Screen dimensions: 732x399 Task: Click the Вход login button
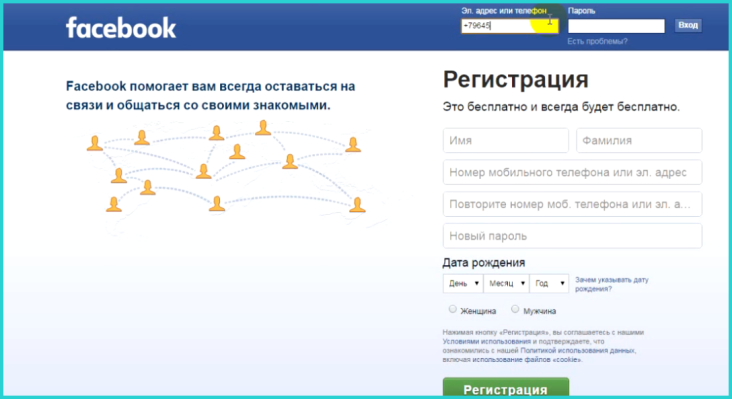point(688,25)
